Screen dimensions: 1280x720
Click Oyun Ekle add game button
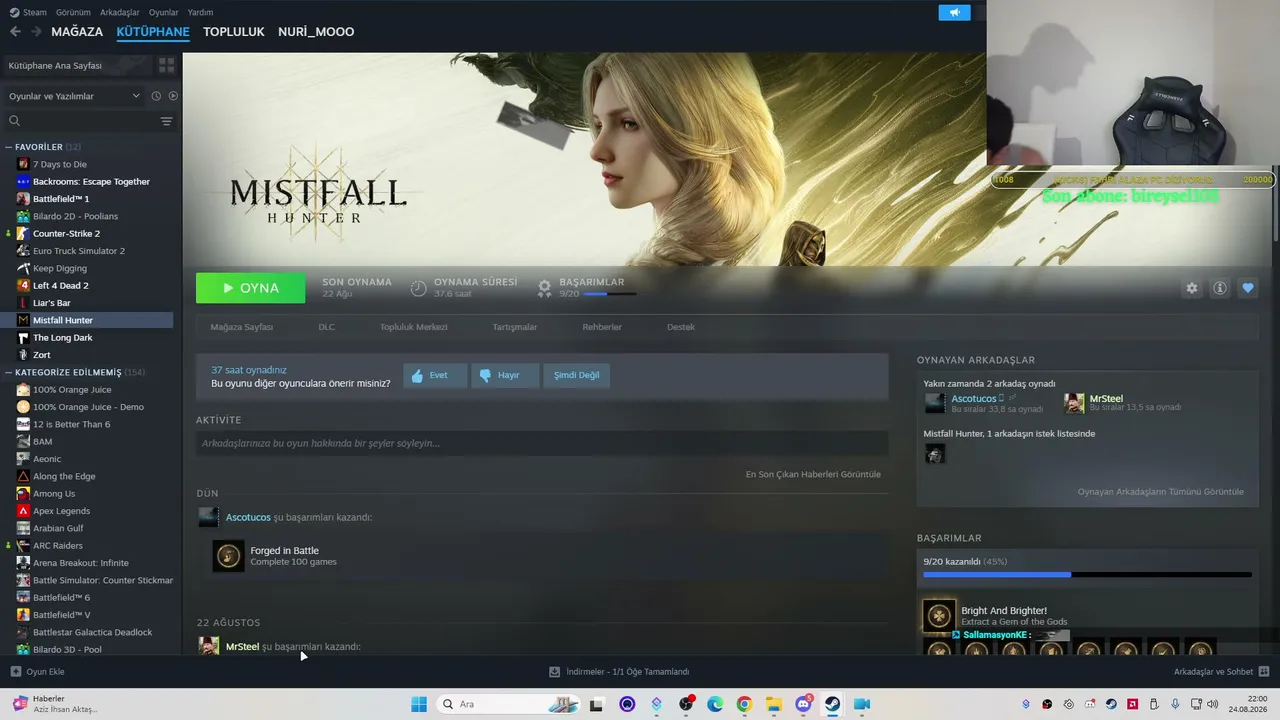click(38, 672)
